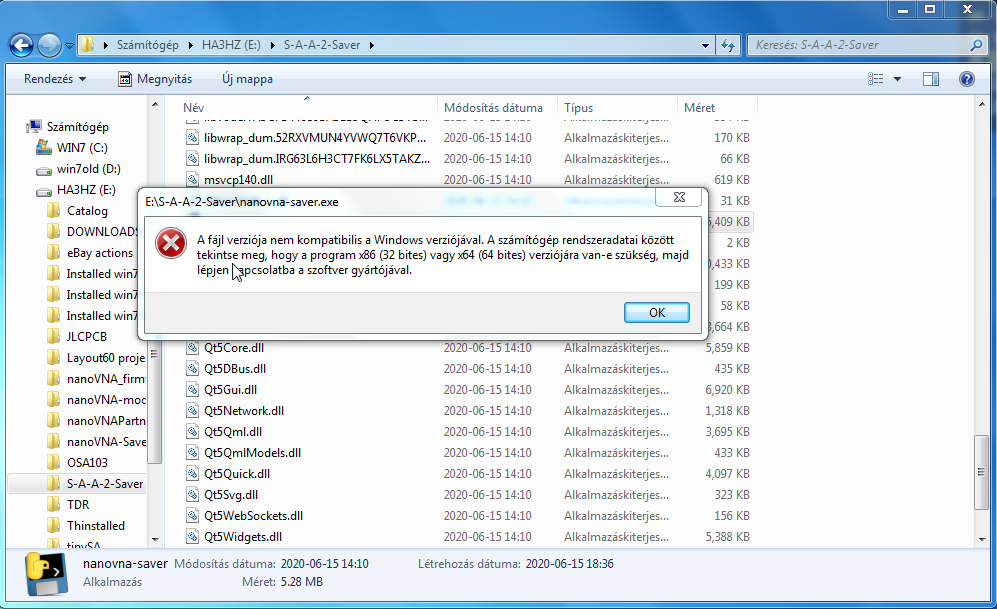The height and width of the screenshot is (609, 997).
Task: Click the computer icon beside Számítógép in the tree
Action: [34, 127]
